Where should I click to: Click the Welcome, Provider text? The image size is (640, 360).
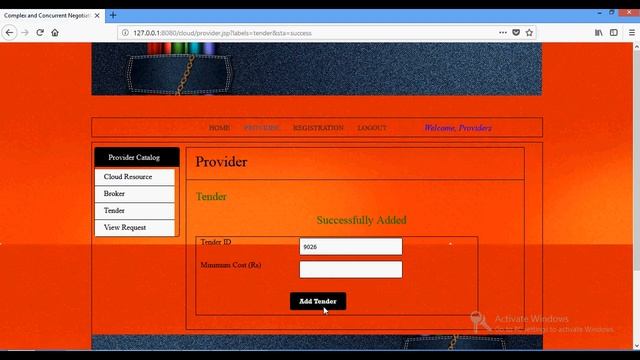(458, 128)
